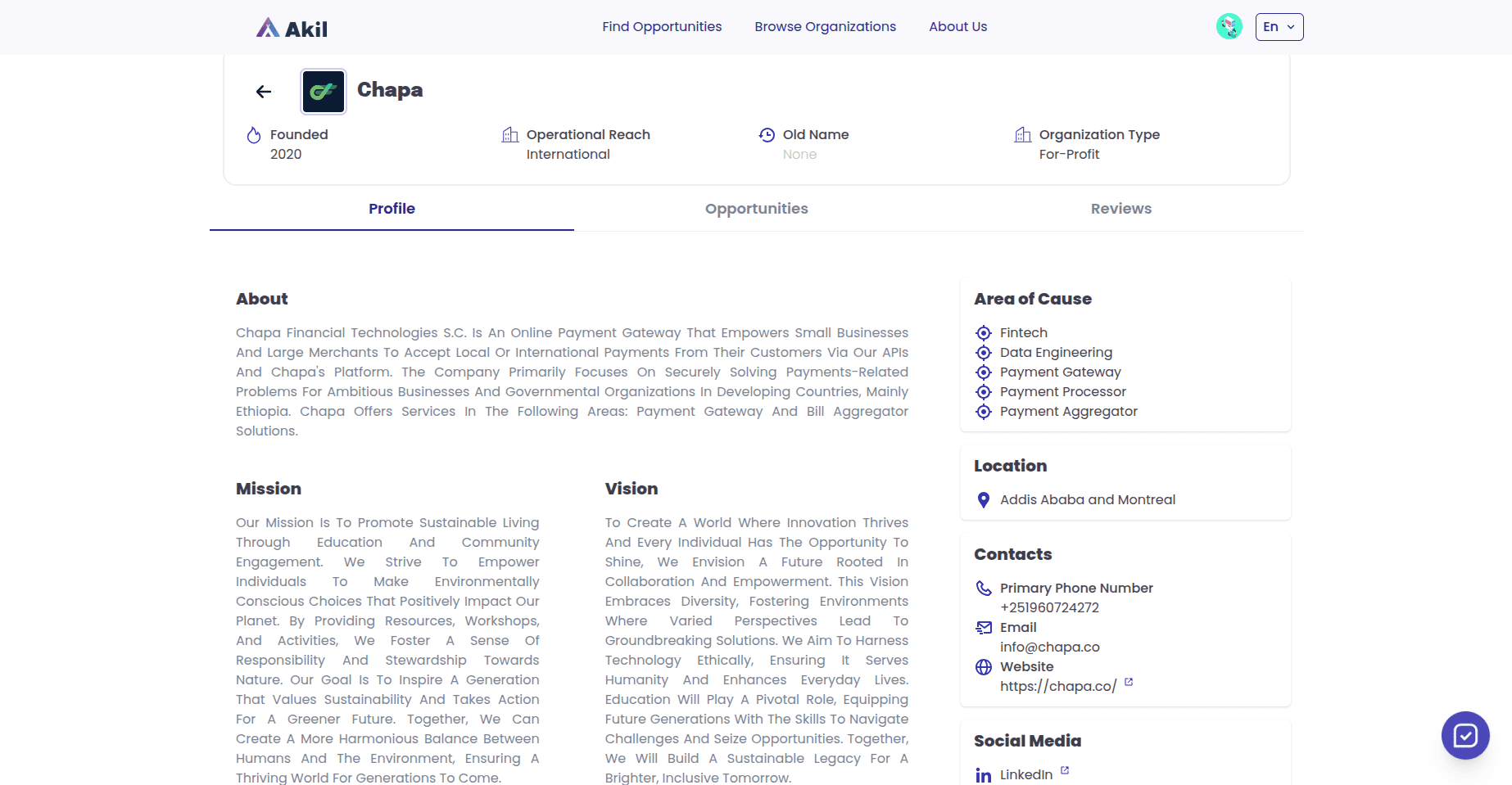The width and height of the screenshot is (1512, 785).
Task: Click the phone number +251960724272
Action: (1049, 607)
